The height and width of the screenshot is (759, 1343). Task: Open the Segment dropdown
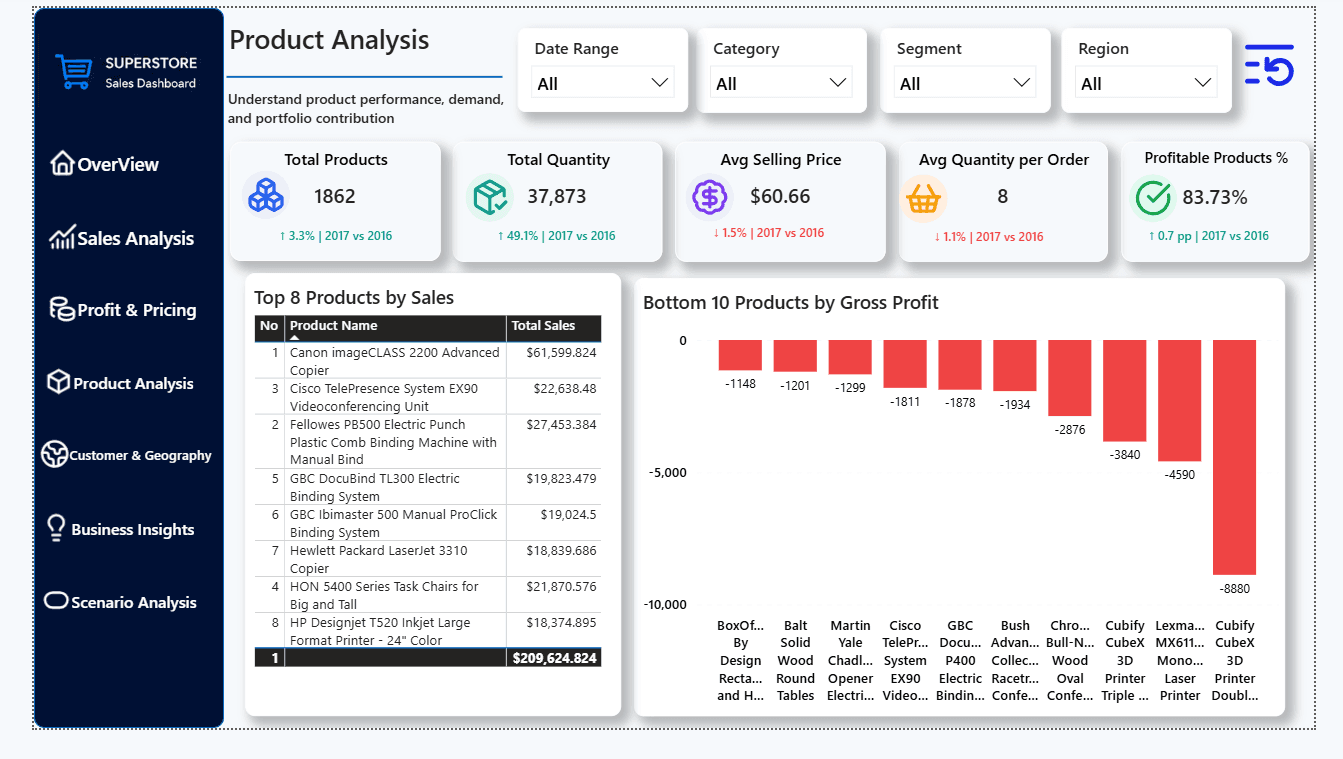pyautogui.click(x=965, y=83)
